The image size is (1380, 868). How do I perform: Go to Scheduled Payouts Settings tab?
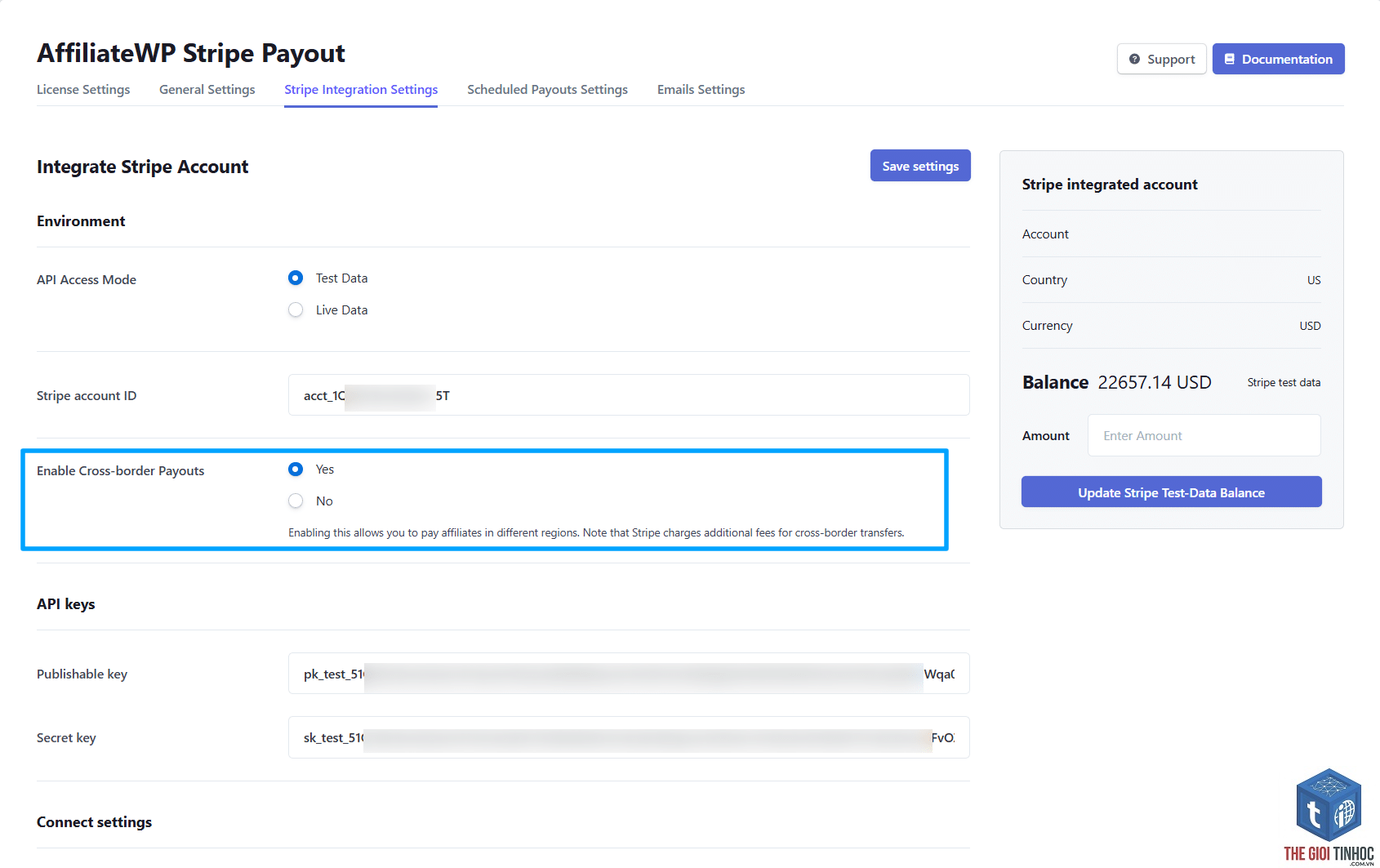547,89
